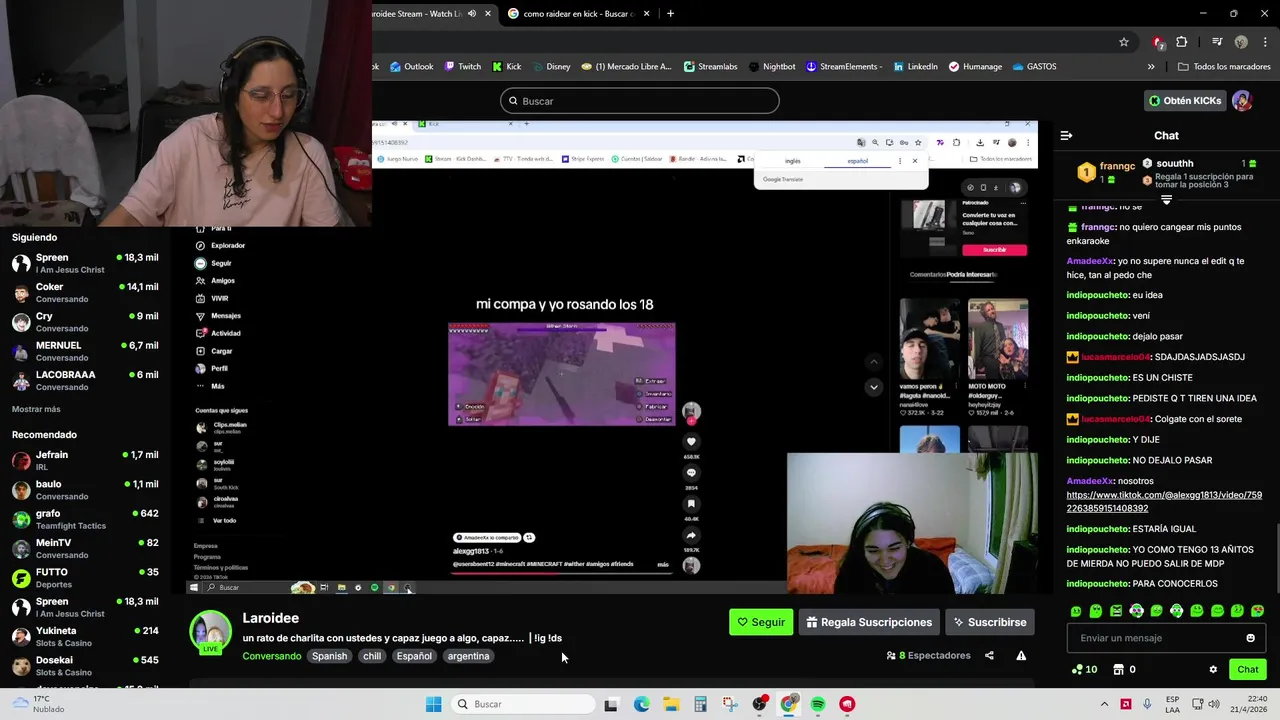Screen dimensions: 1280x720
Task: Open the emoji picker in message box
Action: point(1250,638)
